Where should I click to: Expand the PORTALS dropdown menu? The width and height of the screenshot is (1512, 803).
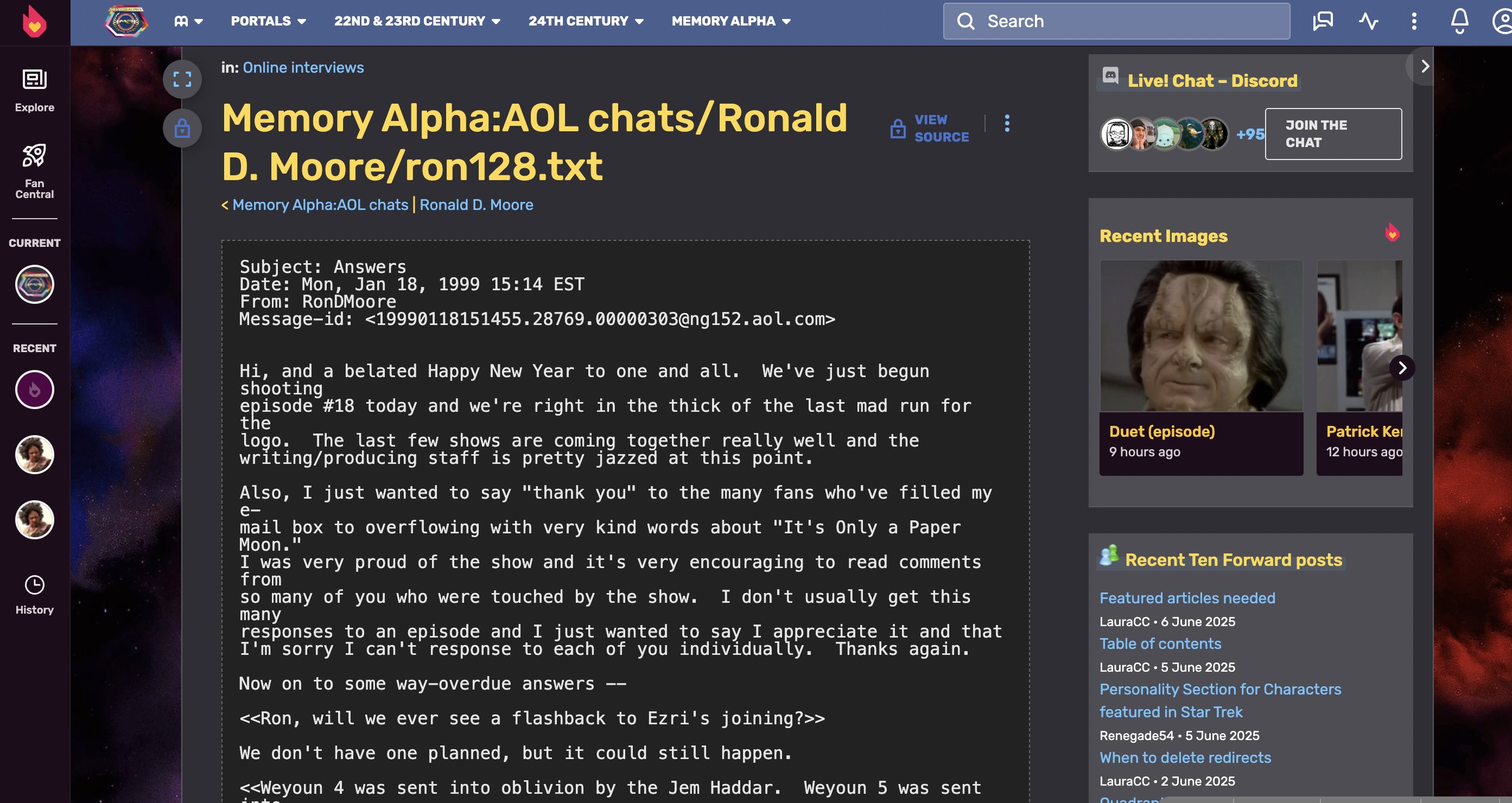click(x=268, y=21)
